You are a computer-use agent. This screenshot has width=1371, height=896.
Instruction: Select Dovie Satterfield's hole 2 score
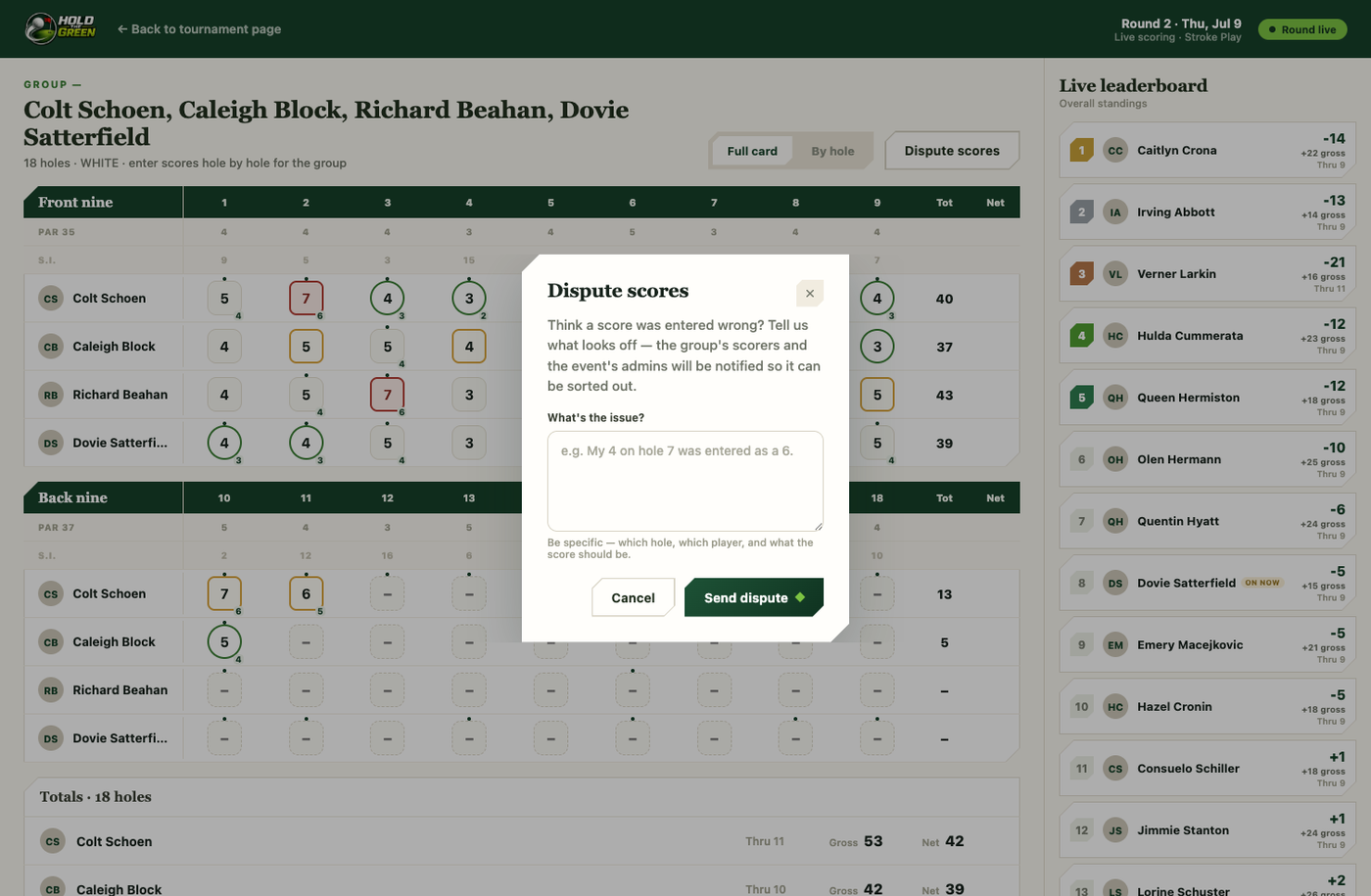[x=306, y=443]
